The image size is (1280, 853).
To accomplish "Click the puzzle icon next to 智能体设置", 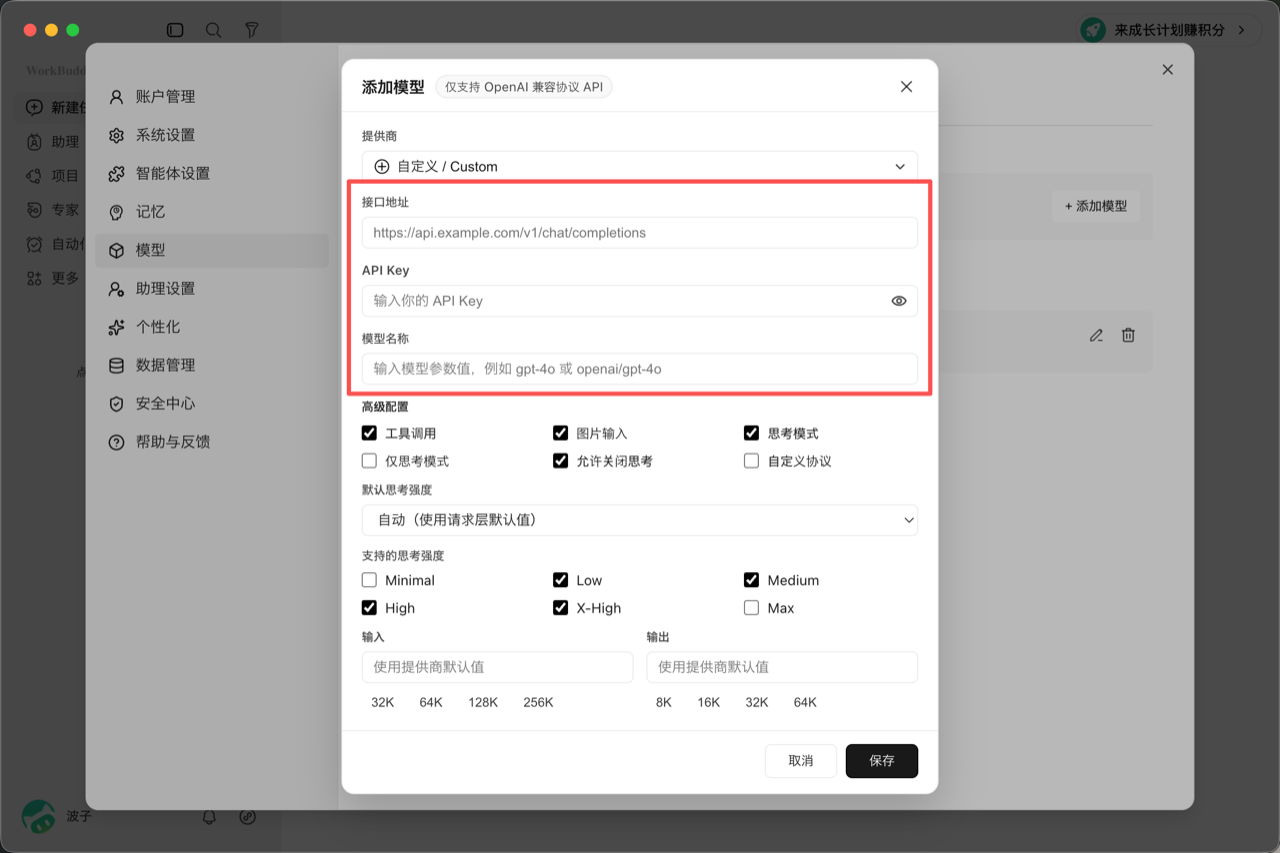I will pyautogui.click(x=117, y=173).
